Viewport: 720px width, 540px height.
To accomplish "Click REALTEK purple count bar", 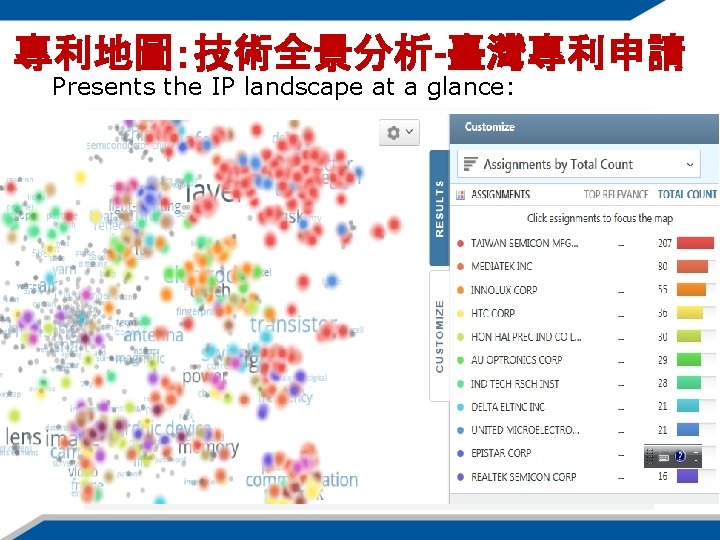I will [687, 476].
